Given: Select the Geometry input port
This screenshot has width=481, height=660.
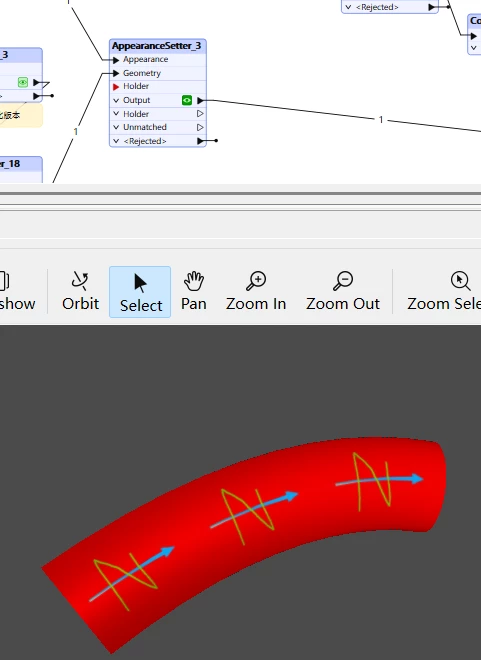Looking at the screenshot, I should 142,73.
